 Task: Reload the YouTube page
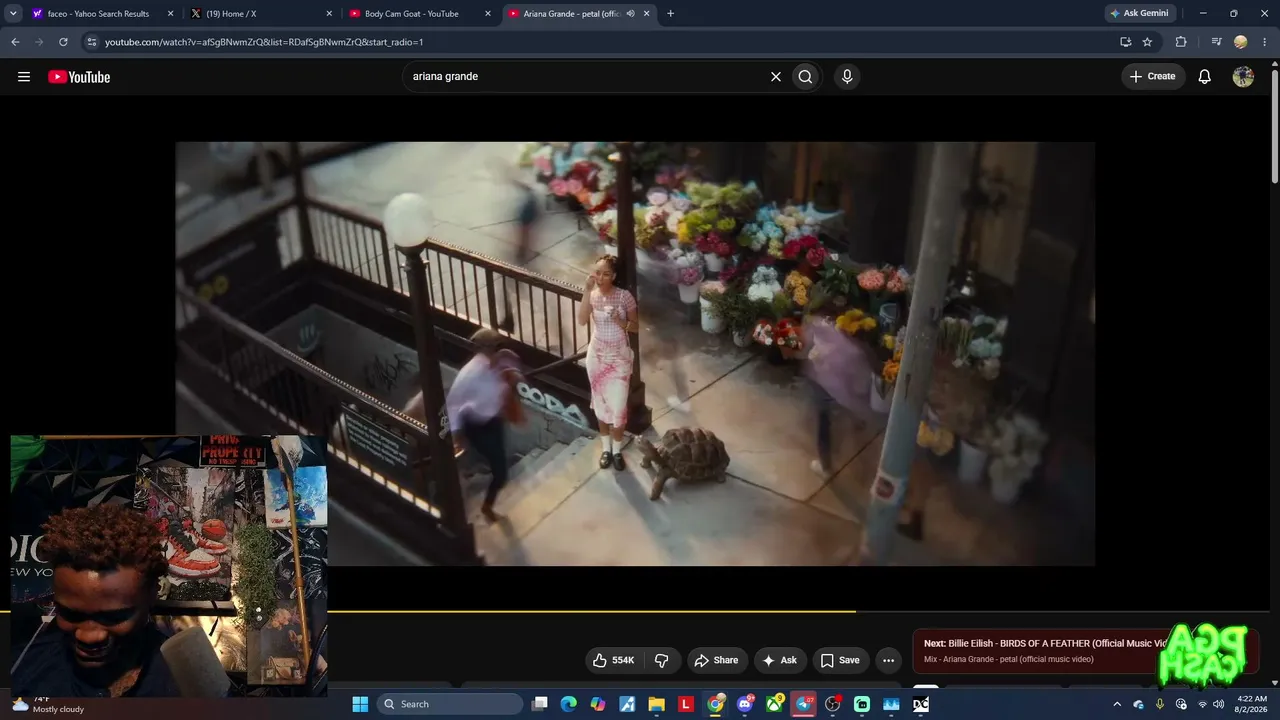pyautogui.click(x=63, y=42)
